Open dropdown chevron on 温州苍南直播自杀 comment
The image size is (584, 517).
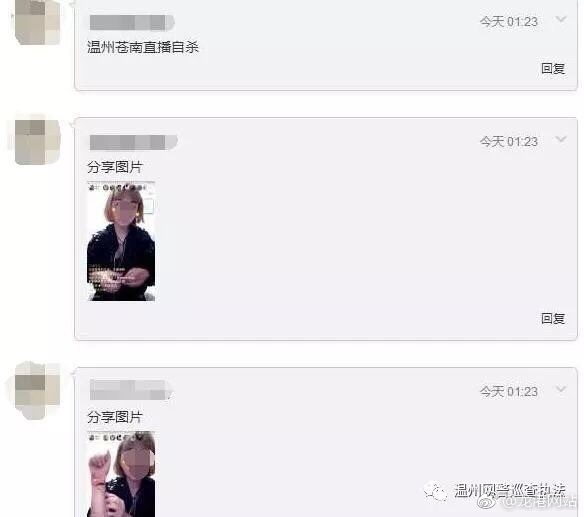561,19
